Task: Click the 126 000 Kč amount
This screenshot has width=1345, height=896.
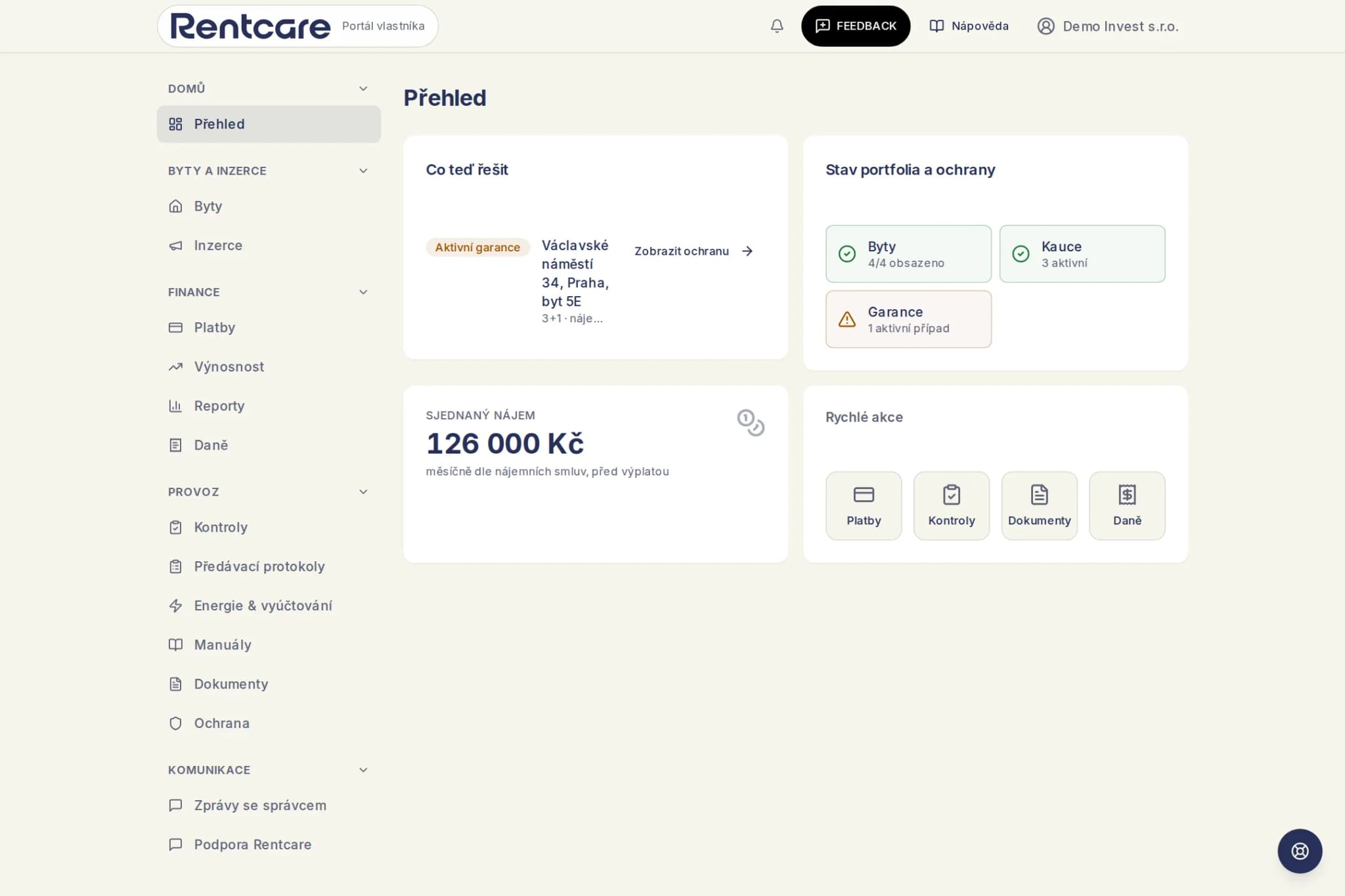Action: click(x=505, y=444)
